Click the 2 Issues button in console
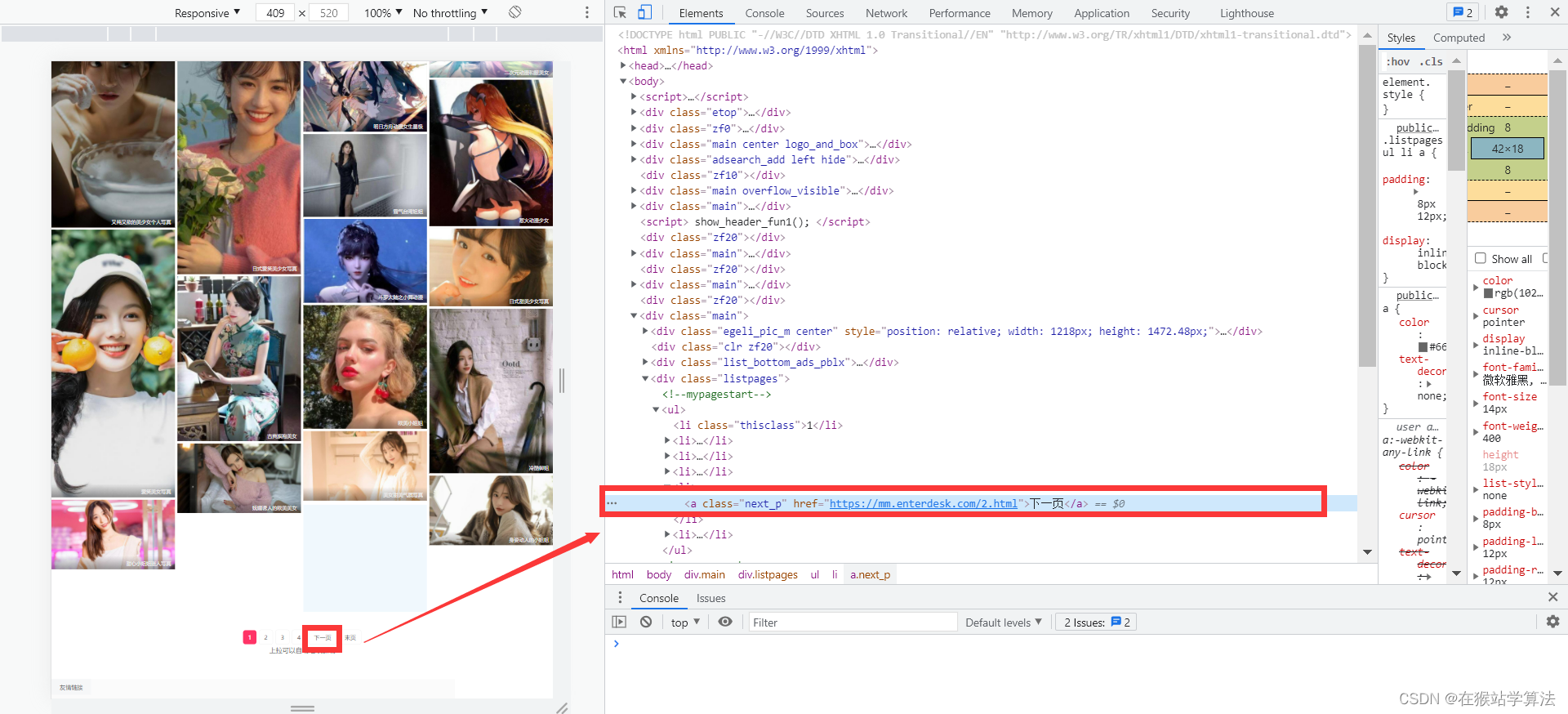The image size is (1568, 714). click(x=1097, y=623)
